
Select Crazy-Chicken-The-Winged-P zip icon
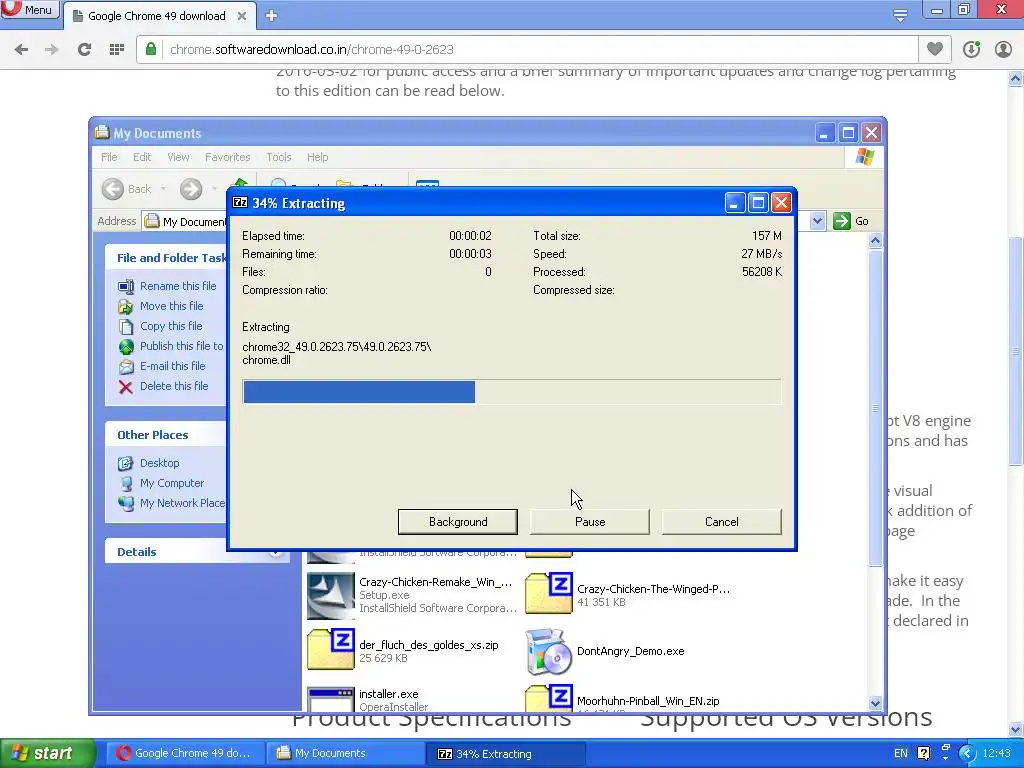click(x=549, y=593)
